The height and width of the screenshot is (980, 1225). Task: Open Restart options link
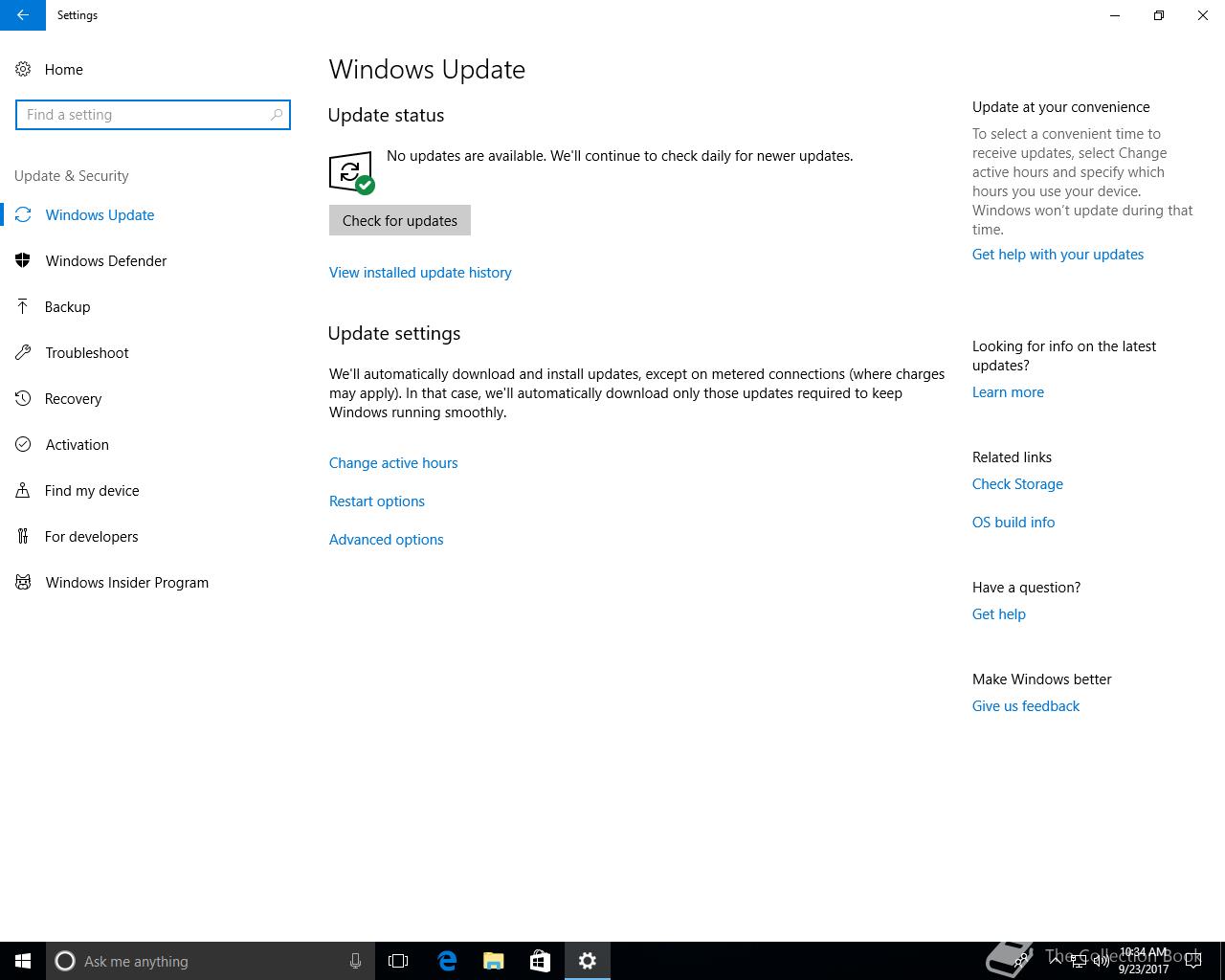377,501
